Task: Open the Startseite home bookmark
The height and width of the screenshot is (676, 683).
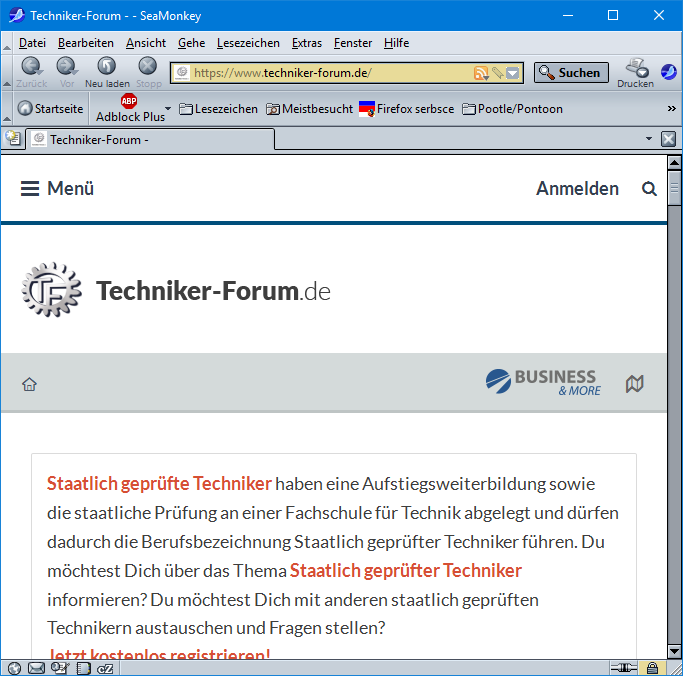Action: 51,108
